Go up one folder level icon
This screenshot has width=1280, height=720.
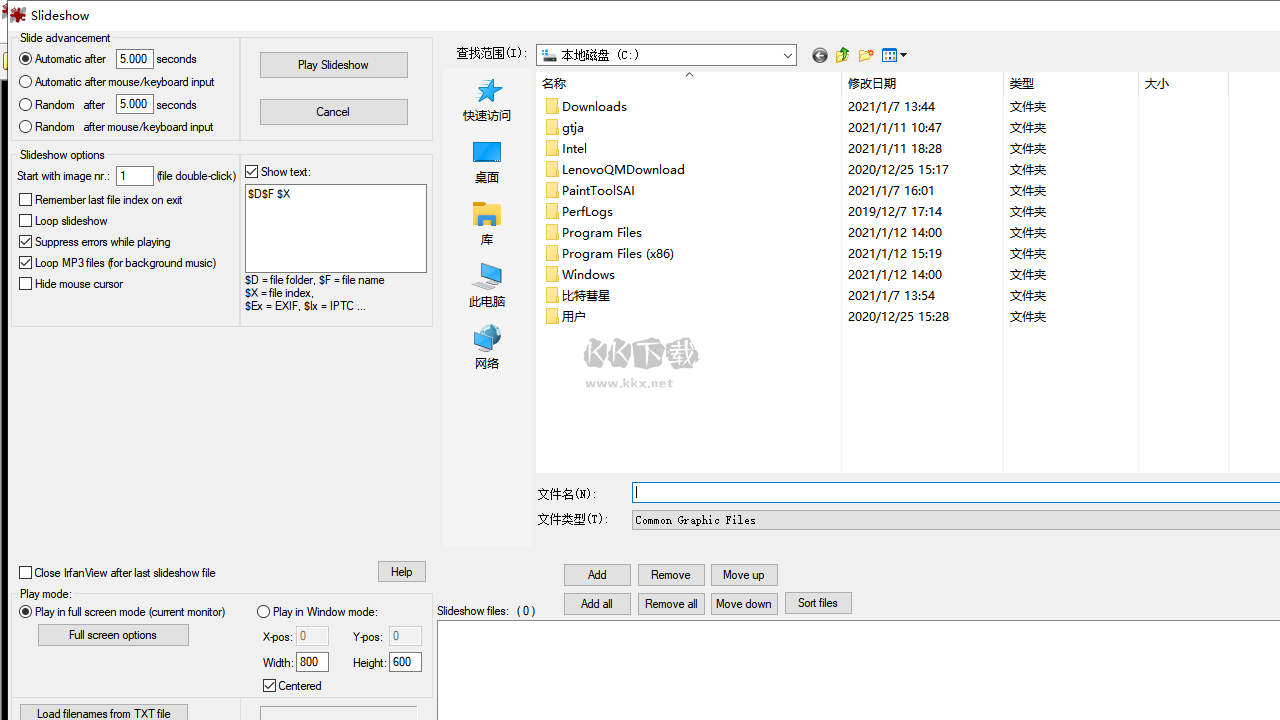point(843,55)
